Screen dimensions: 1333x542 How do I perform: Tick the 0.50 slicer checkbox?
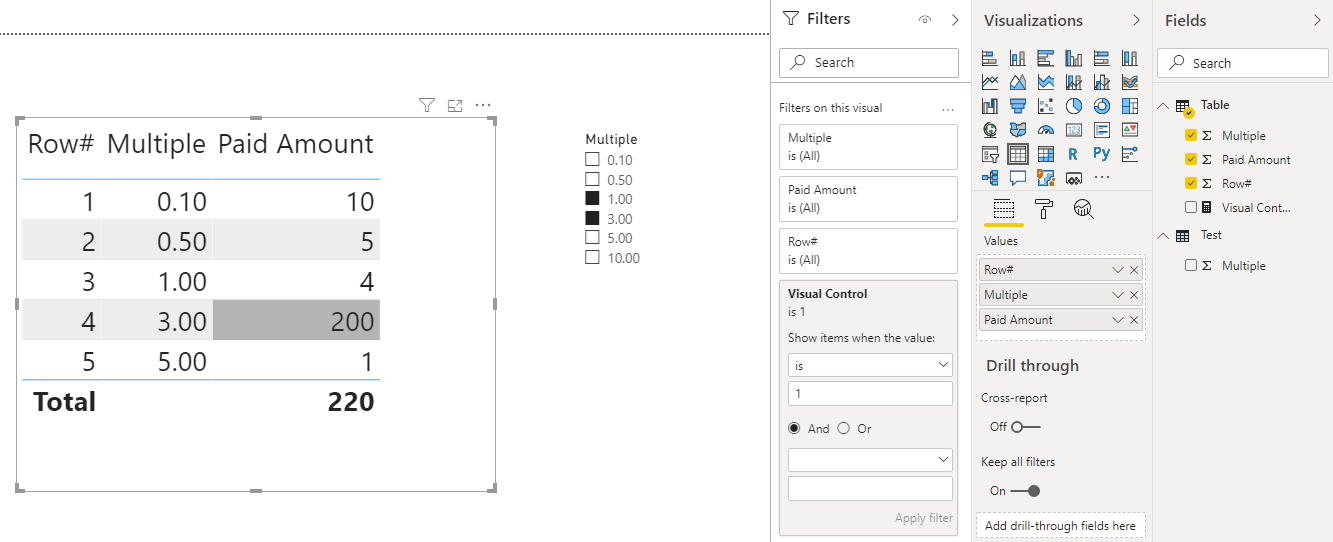click(x=592, y=180)
